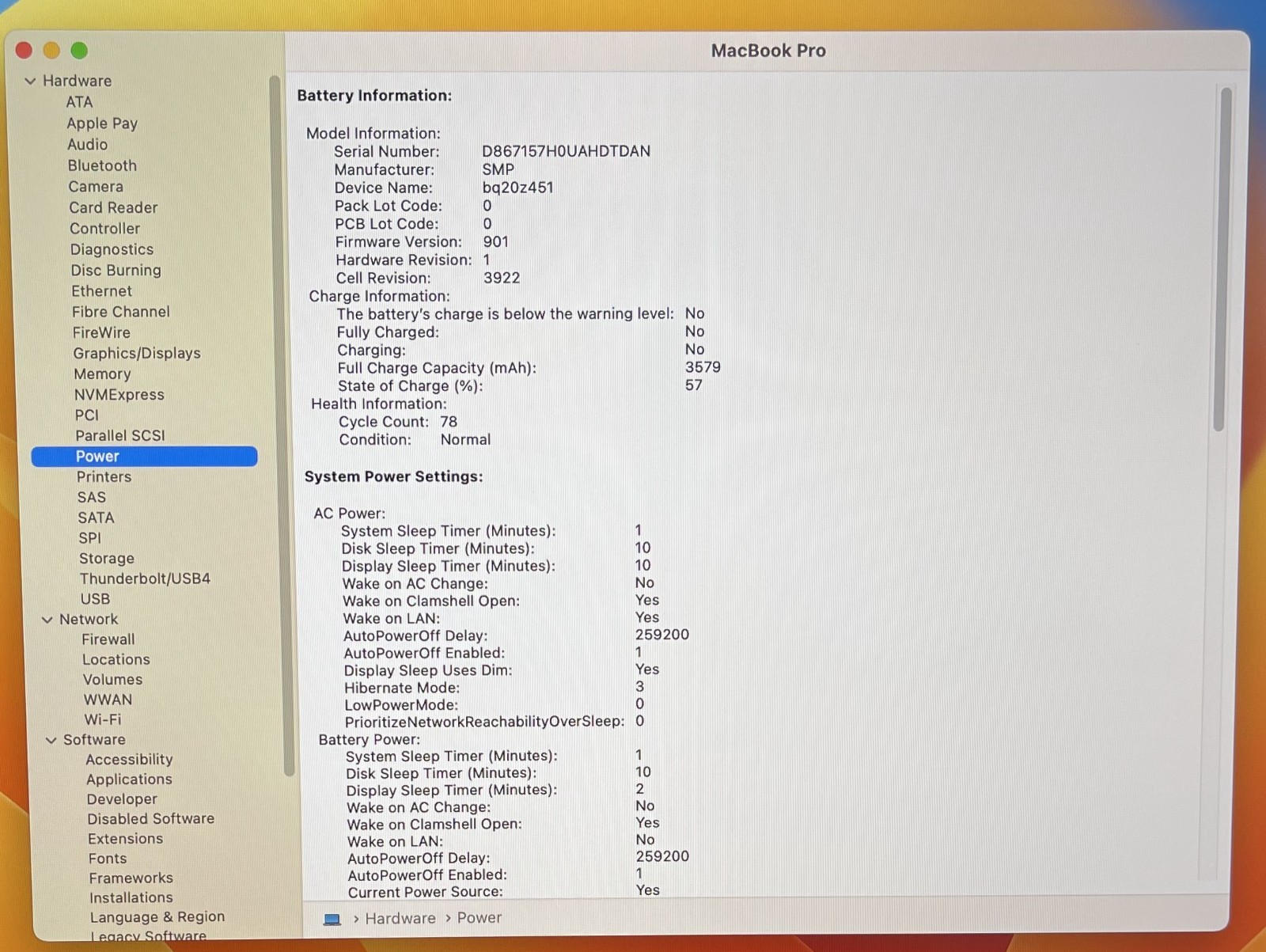Select Language & Region in the sidebar
Image resolution: width=1266 pixels, height=952 pixels.
click(157, 917)
